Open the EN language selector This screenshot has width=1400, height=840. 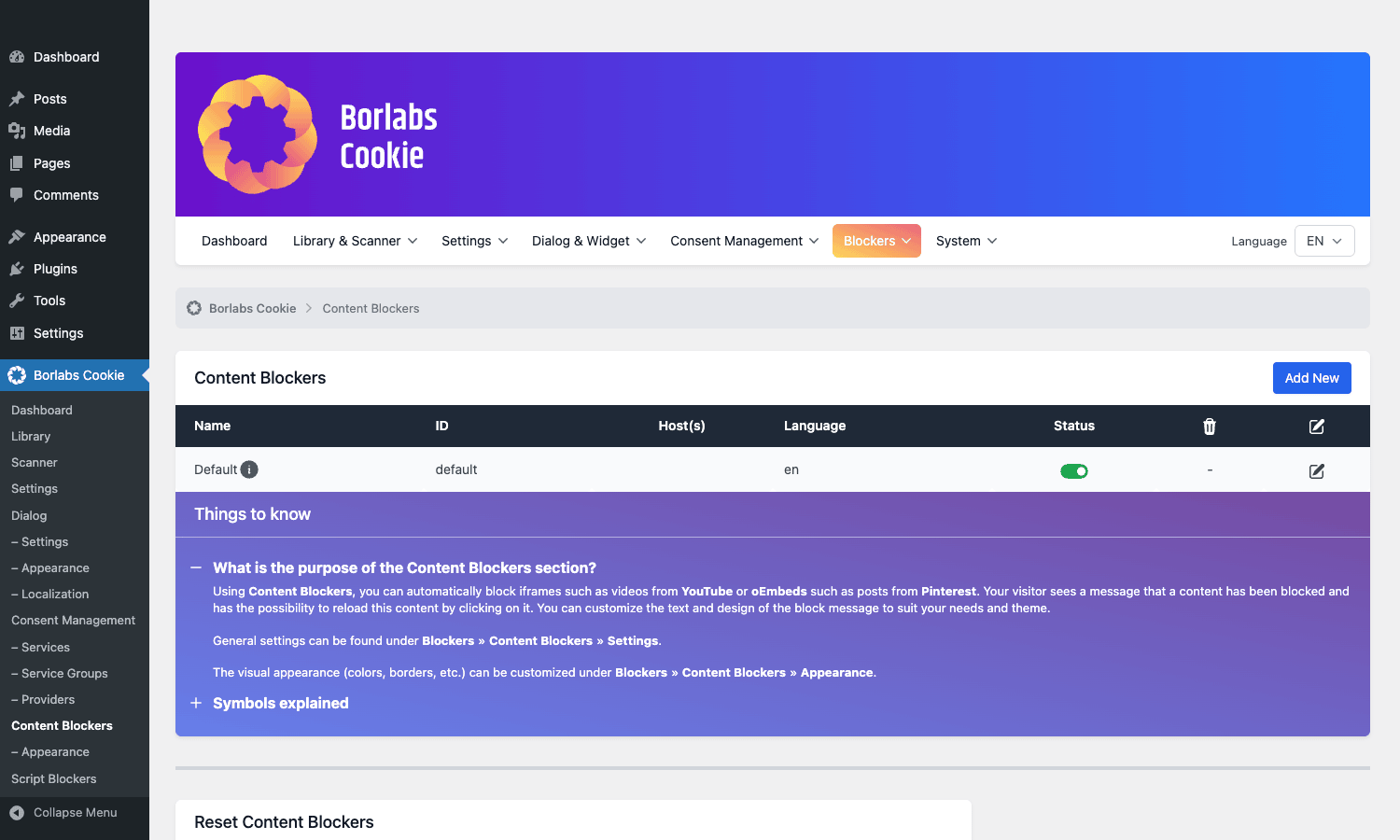coord(1324,241)
